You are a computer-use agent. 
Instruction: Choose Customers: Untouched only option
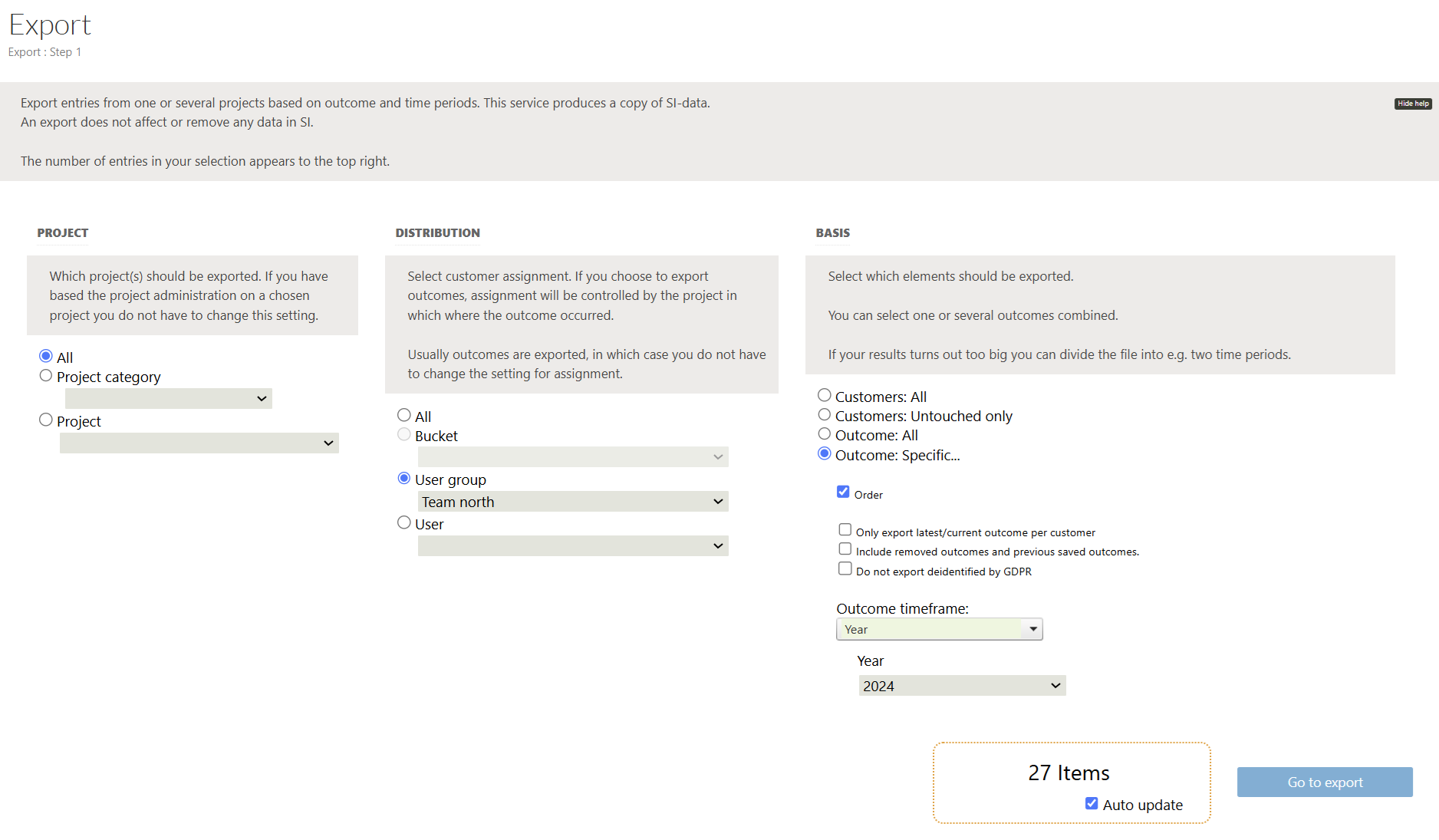825,414
